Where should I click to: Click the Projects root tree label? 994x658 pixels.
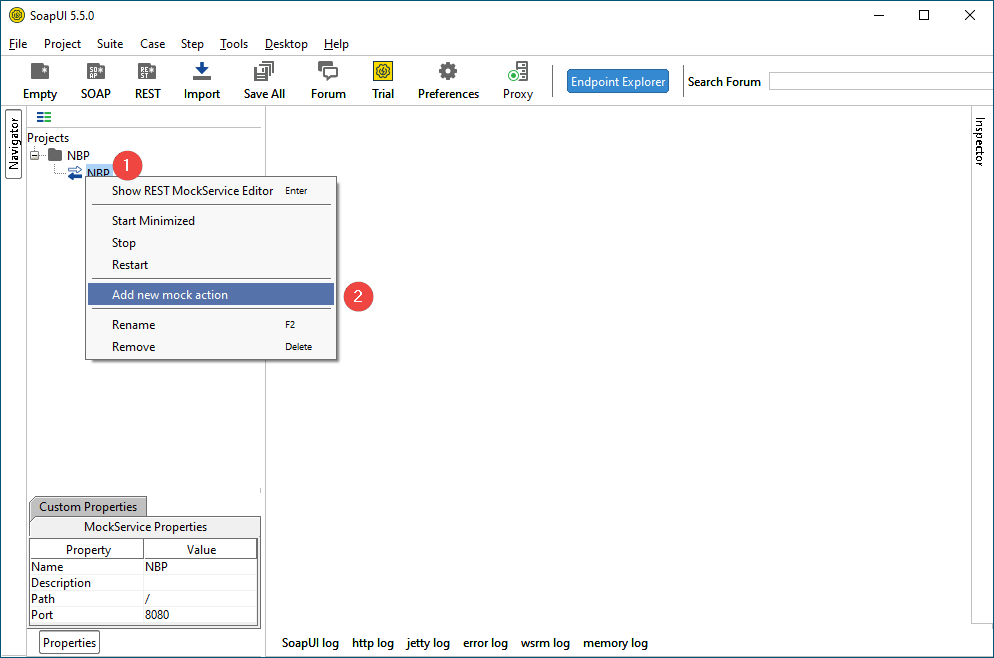click(x=48, y=138)
